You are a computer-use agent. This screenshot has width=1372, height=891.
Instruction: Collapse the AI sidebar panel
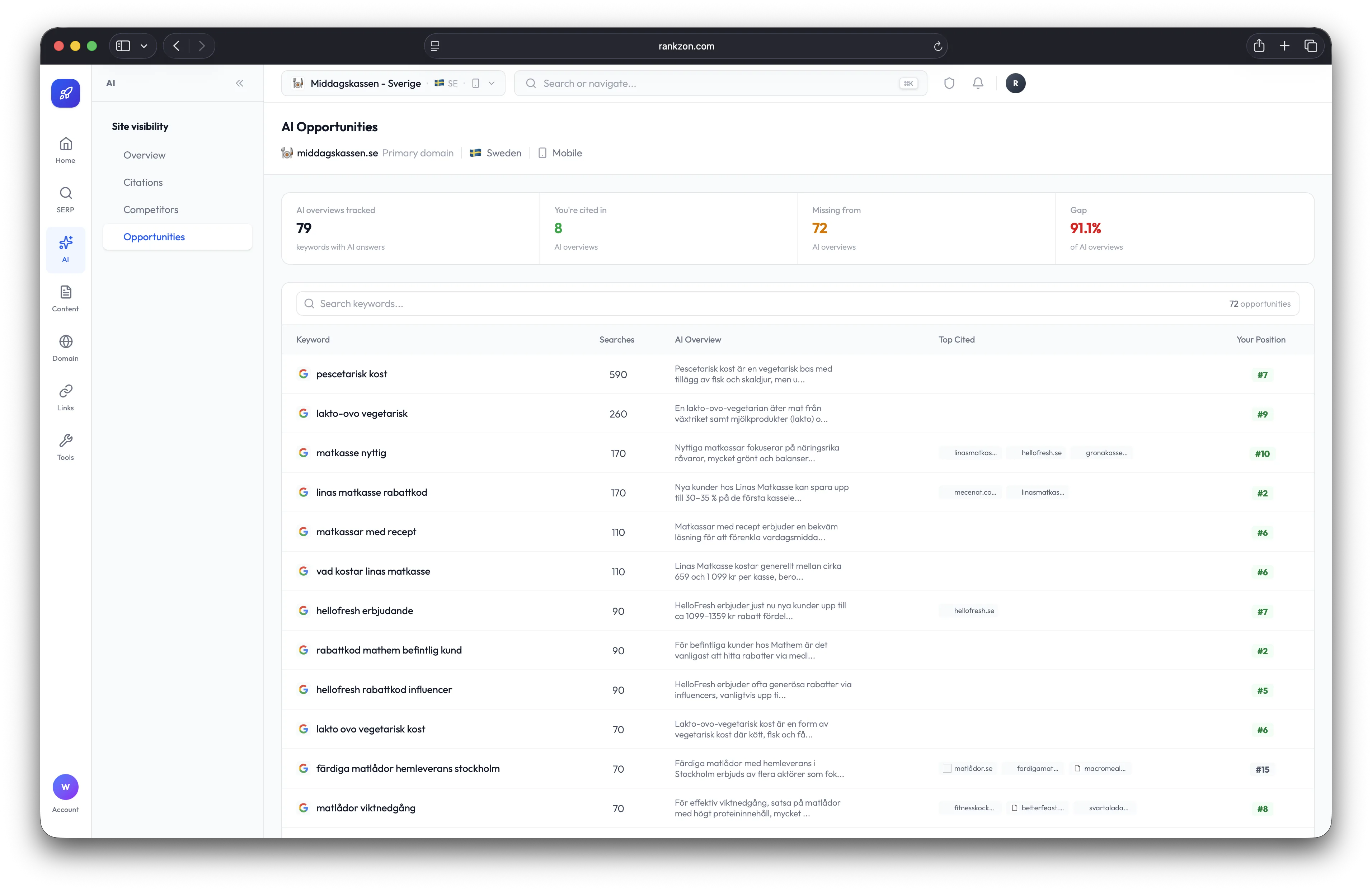pyautogui.click(x=239, y=83)
